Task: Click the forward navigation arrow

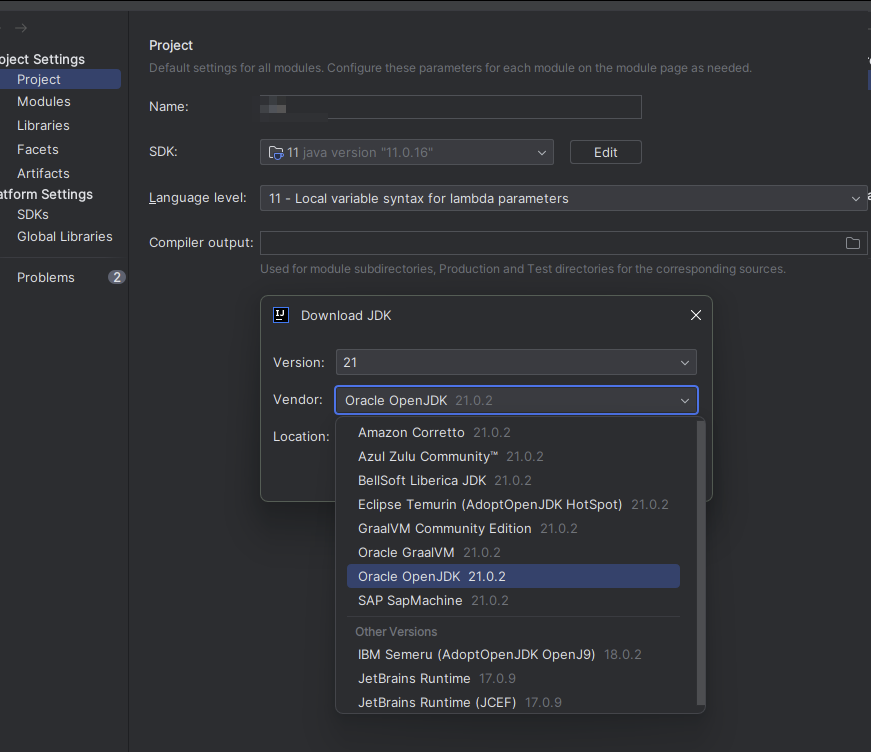Action: 21,28
